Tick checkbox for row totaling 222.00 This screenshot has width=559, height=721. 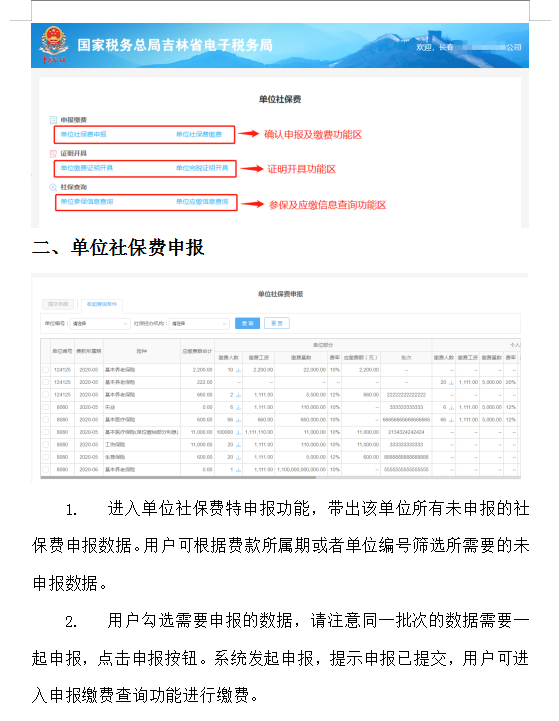pyautogui.click(x=46, y=382)
